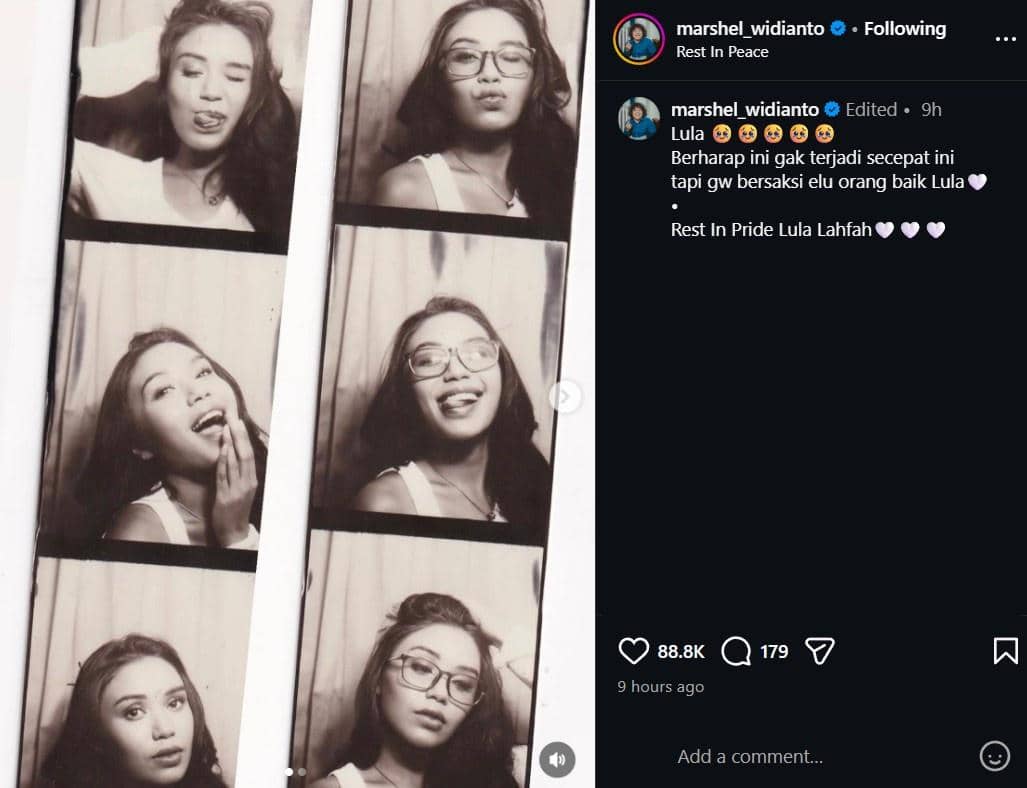Click the verified badge next to the caption username

click(831, 109)
